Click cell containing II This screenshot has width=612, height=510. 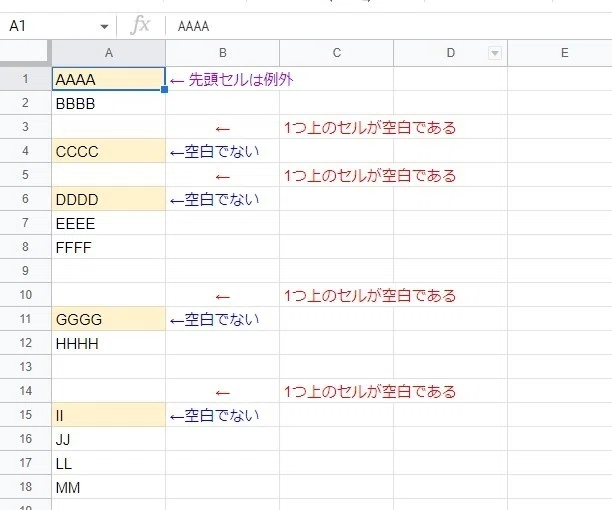point(109,415)
